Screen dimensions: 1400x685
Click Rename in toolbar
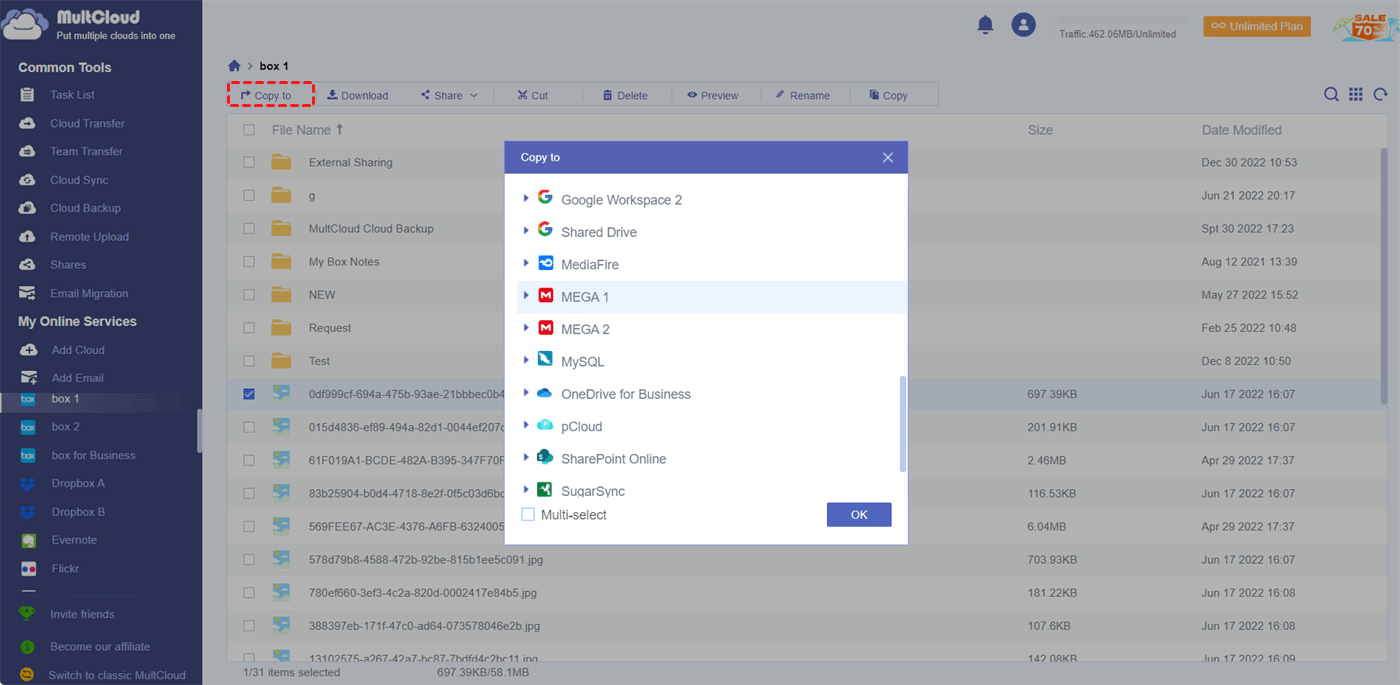[x=802, y=95]
